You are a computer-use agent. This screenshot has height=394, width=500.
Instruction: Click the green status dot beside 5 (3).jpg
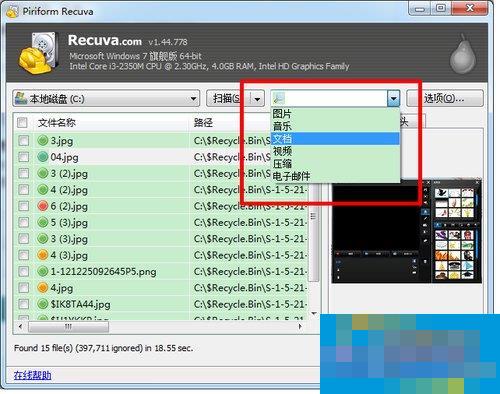point(43,222)
